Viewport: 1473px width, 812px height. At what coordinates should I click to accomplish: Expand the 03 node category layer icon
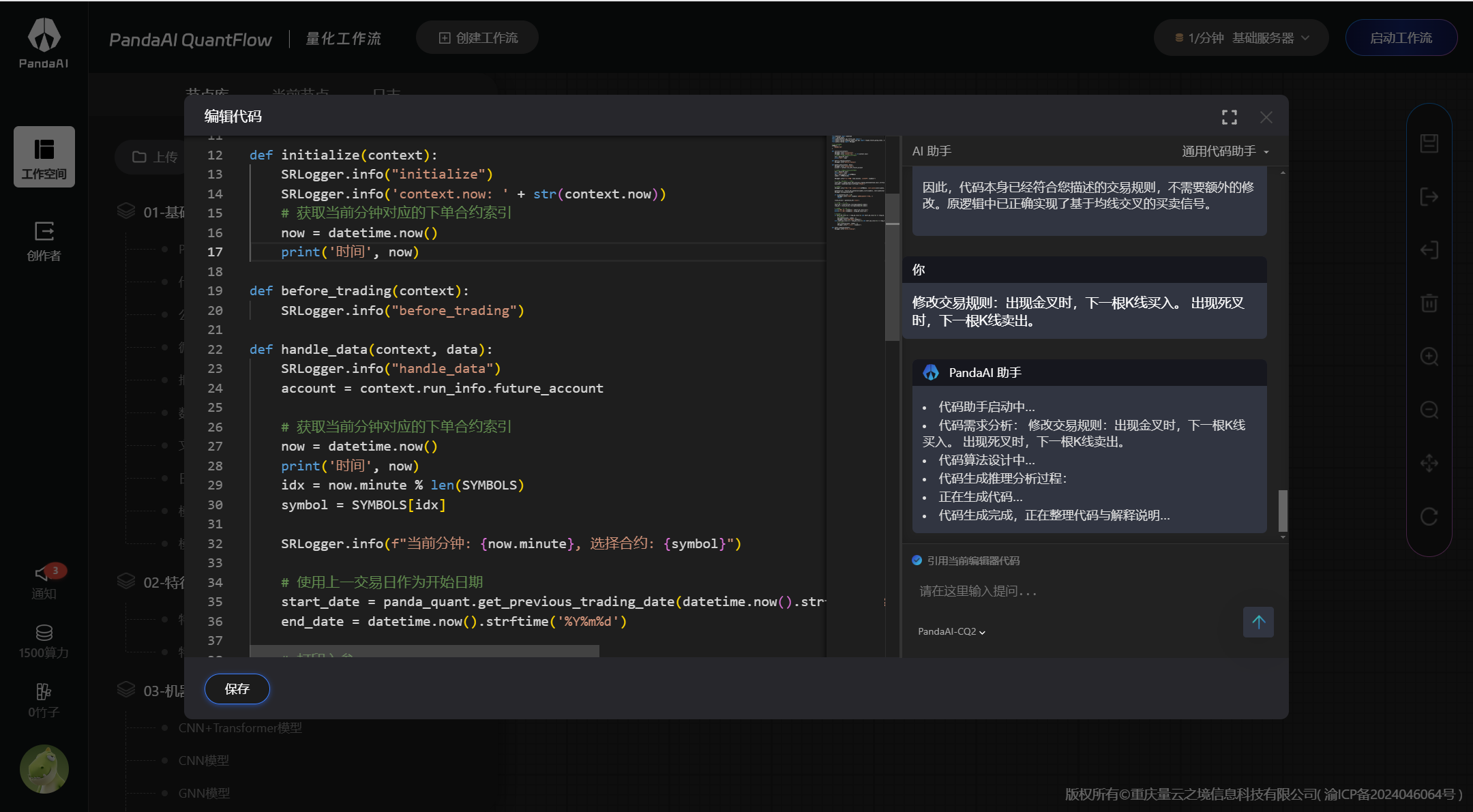tap(126, 690)
